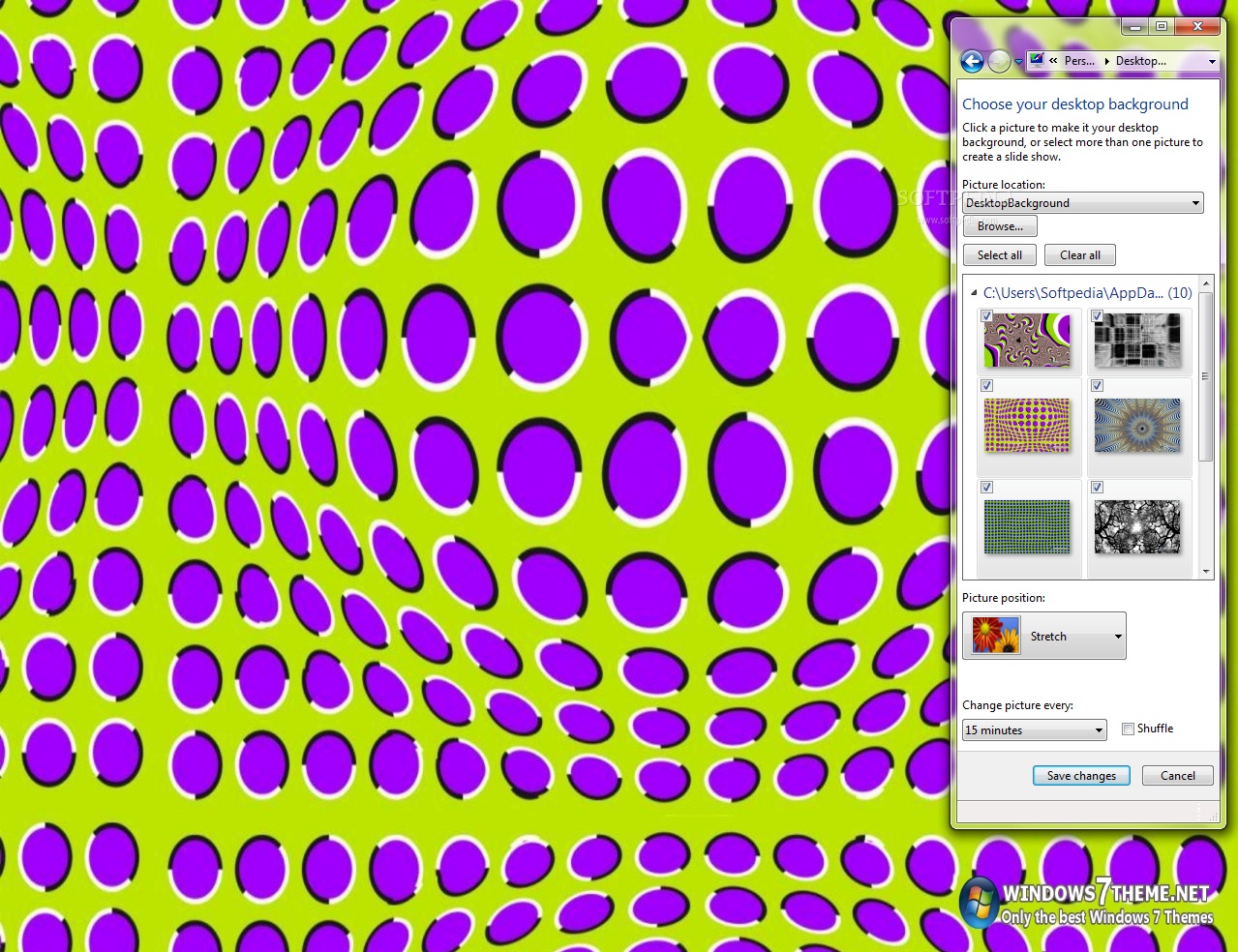Select the purple-green swirl wallpaper thumbnail
Image resolution: width=1238 pixels, height=952 pixels.
click(1027, 341)
